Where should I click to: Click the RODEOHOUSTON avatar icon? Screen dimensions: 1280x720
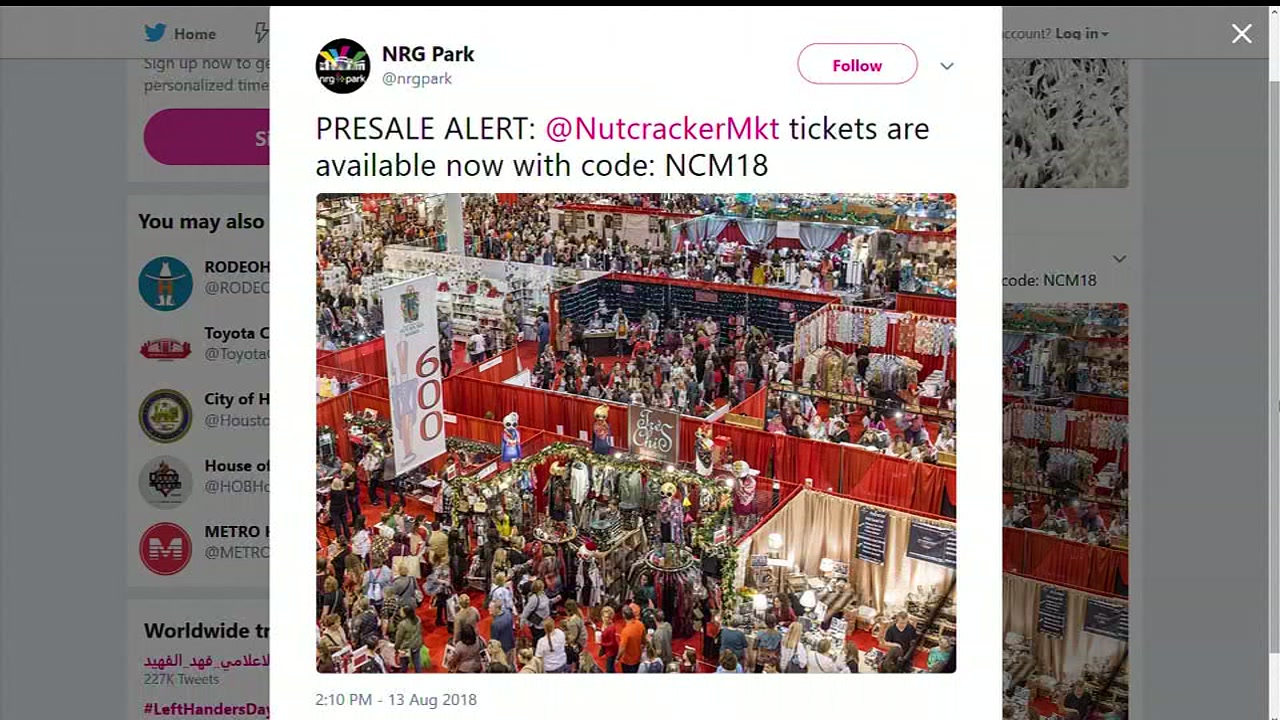click(165, 284)
